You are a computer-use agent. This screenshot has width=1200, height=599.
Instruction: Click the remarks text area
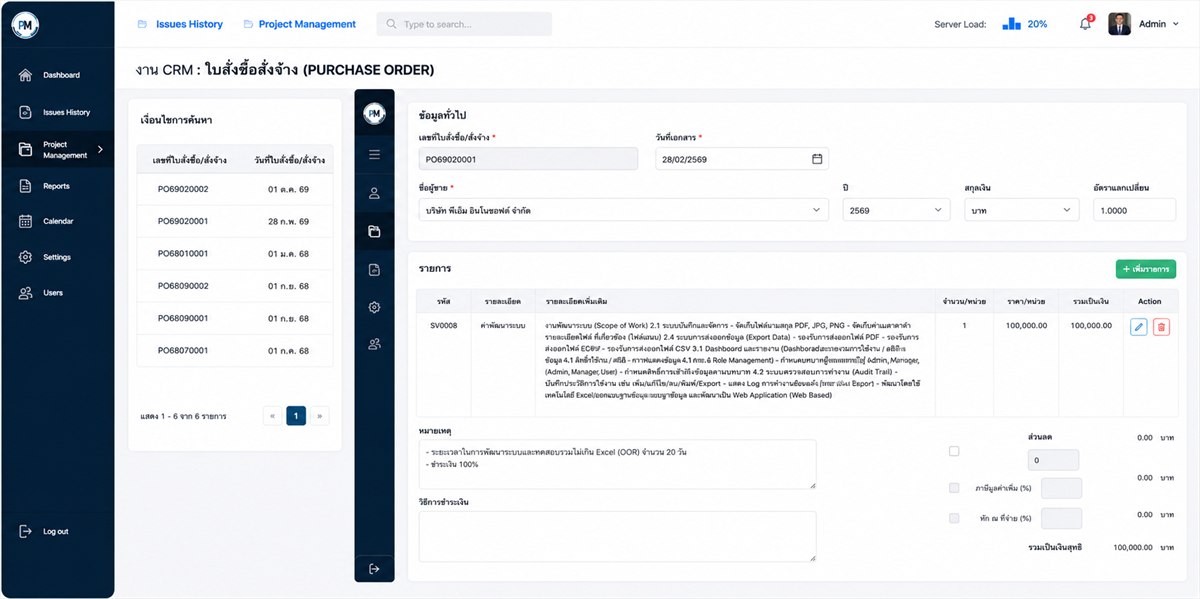(617, 464)
